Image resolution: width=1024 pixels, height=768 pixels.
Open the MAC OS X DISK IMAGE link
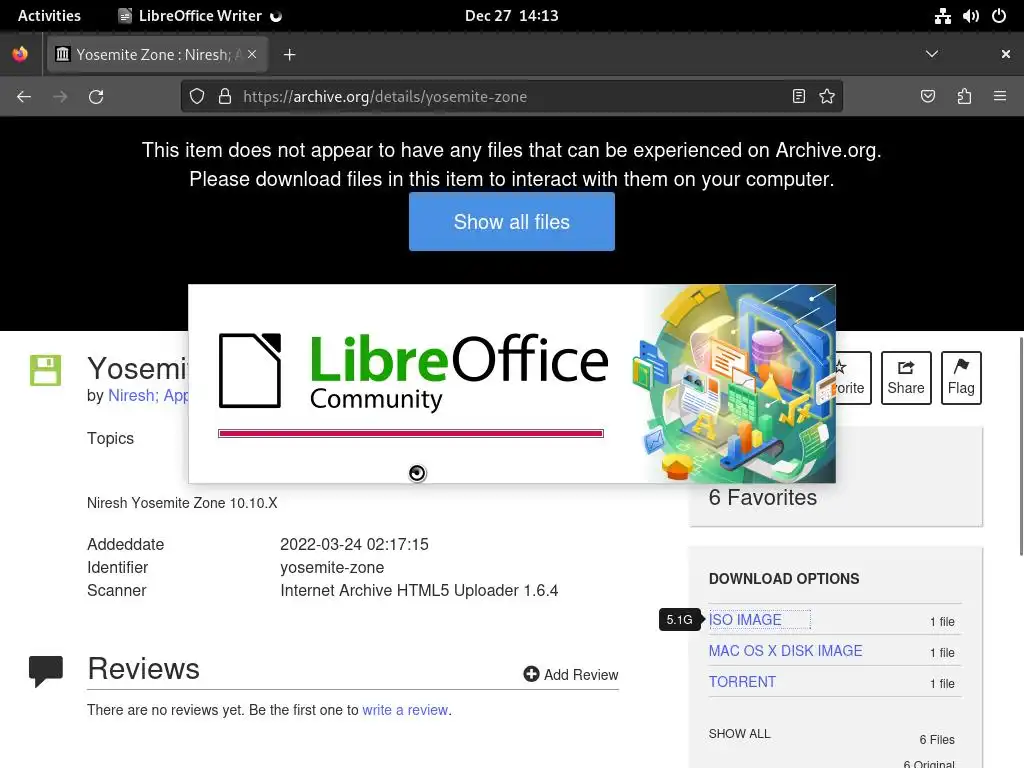pos(786,651)
